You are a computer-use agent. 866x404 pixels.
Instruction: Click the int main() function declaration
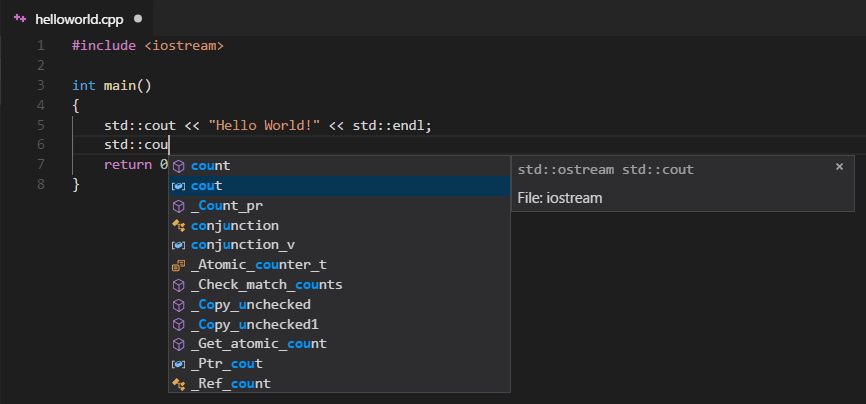click(x=112, y=85)
